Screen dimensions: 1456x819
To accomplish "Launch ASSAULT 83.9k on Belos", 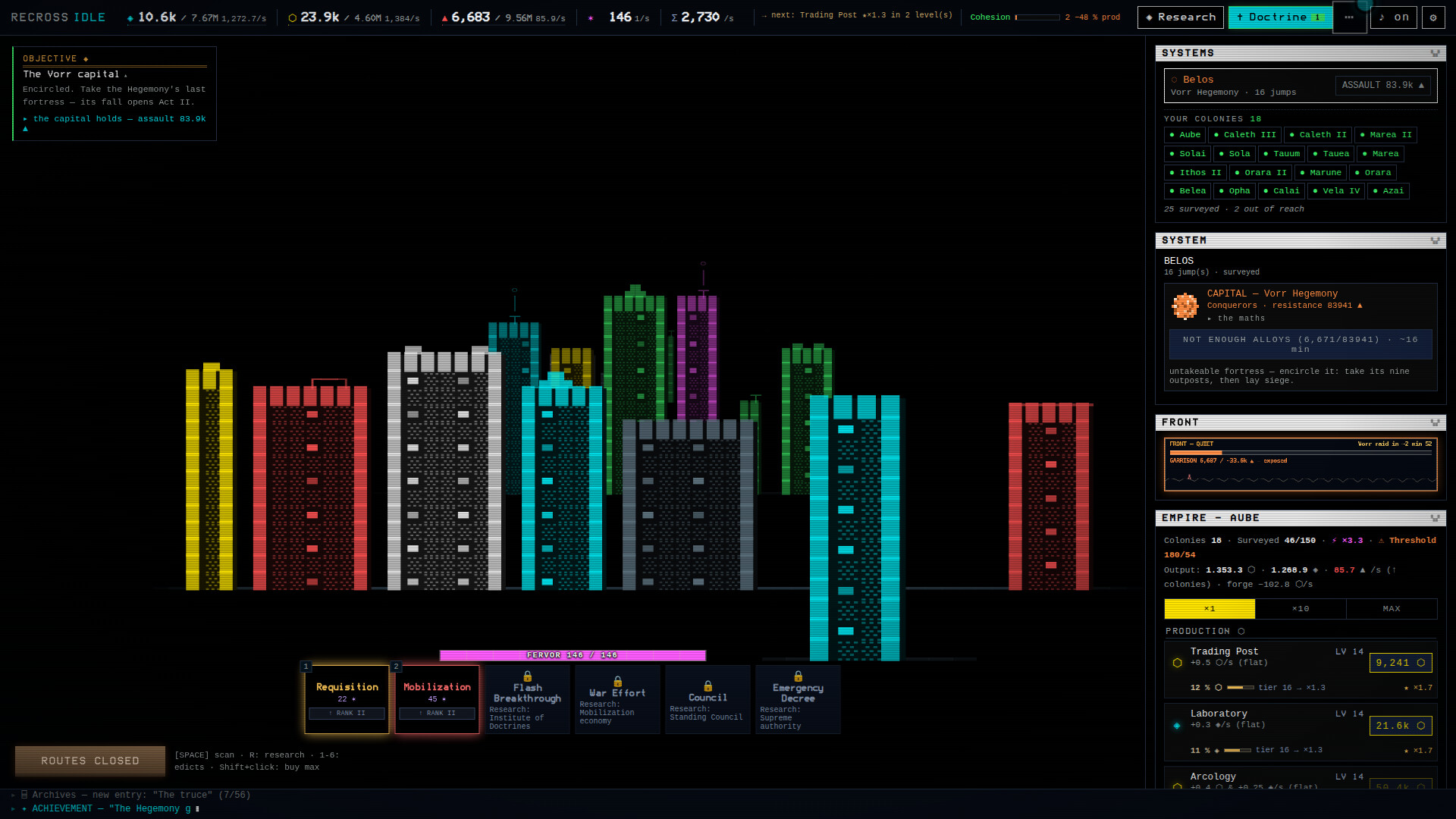I will (1382, 86).
